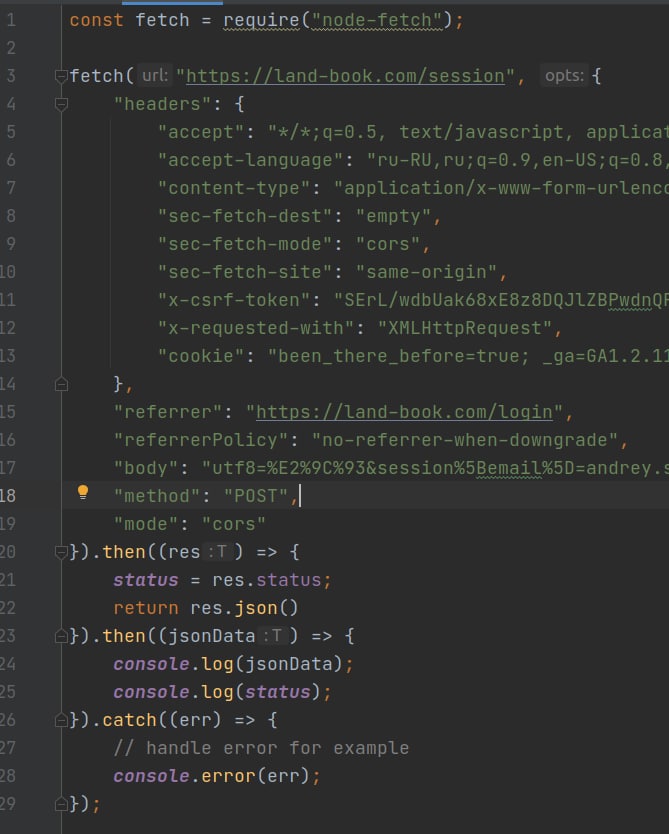Fold the jsonData then callback
Screen dimensions: 669x834
61,636
